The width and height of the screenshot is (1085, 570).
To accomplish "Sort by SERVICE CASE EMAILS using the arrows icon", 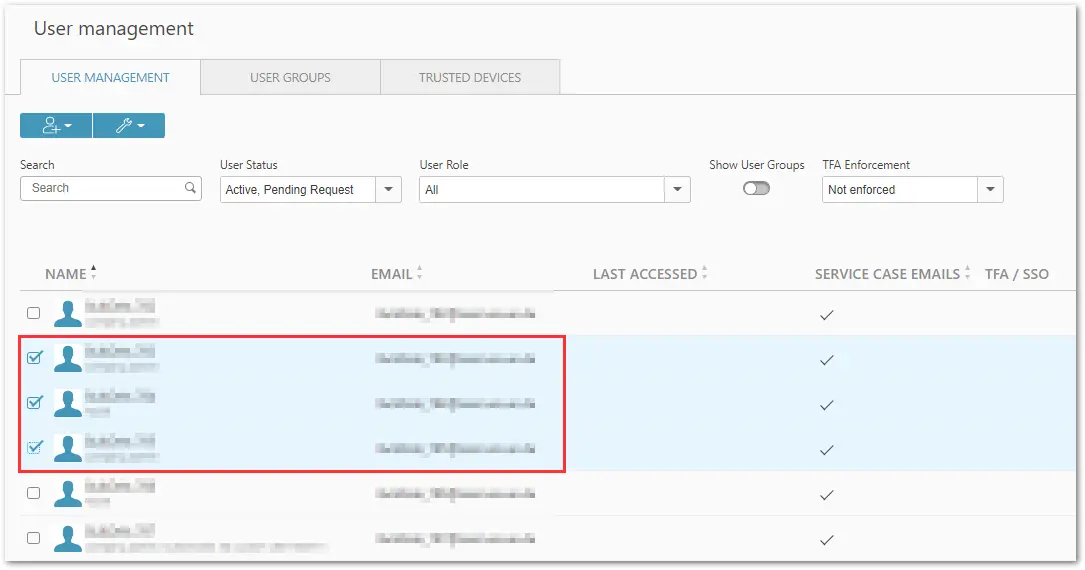I will [x=967, y=274].
